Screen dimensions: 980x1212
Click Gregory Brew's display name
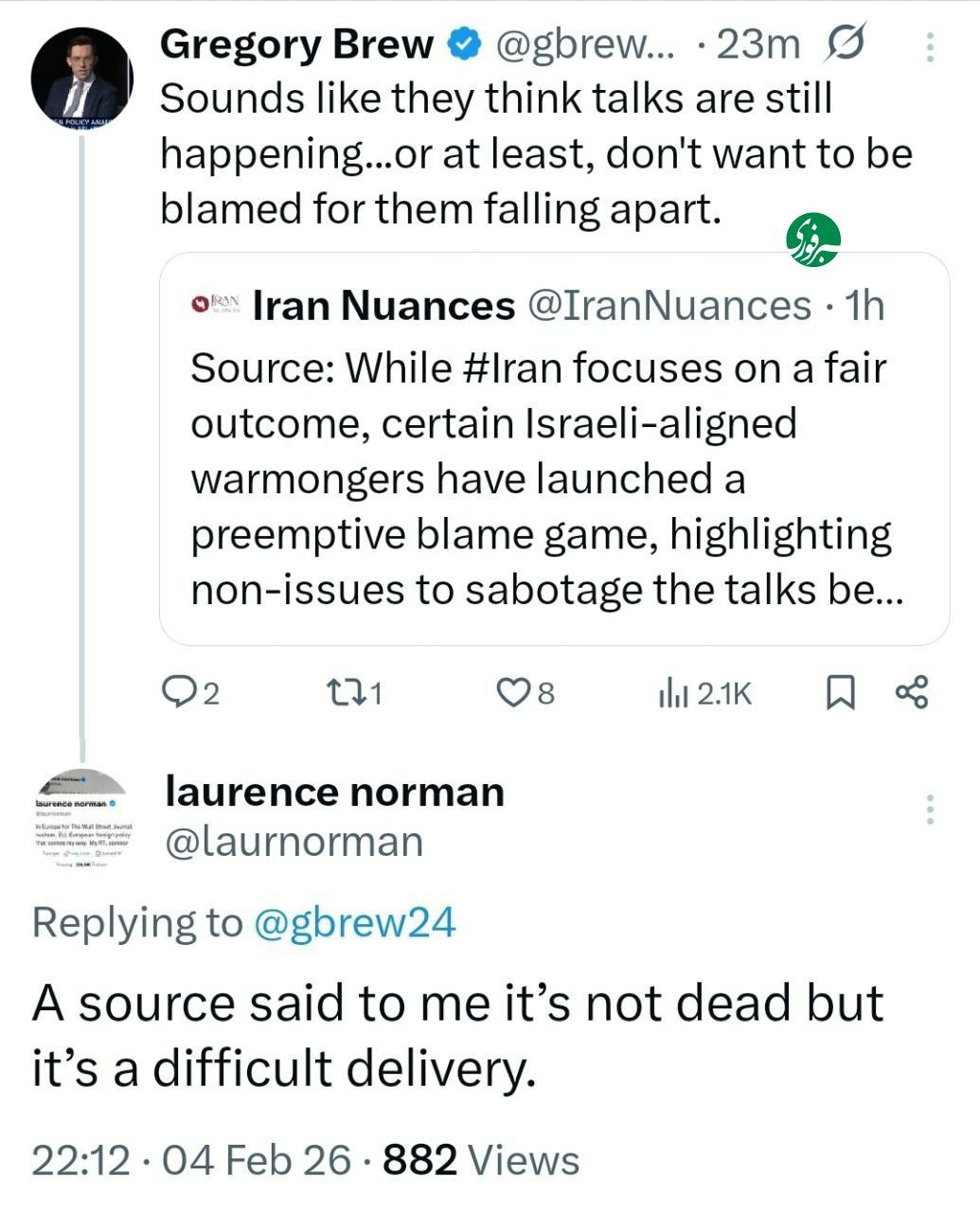tap(296, 45)
